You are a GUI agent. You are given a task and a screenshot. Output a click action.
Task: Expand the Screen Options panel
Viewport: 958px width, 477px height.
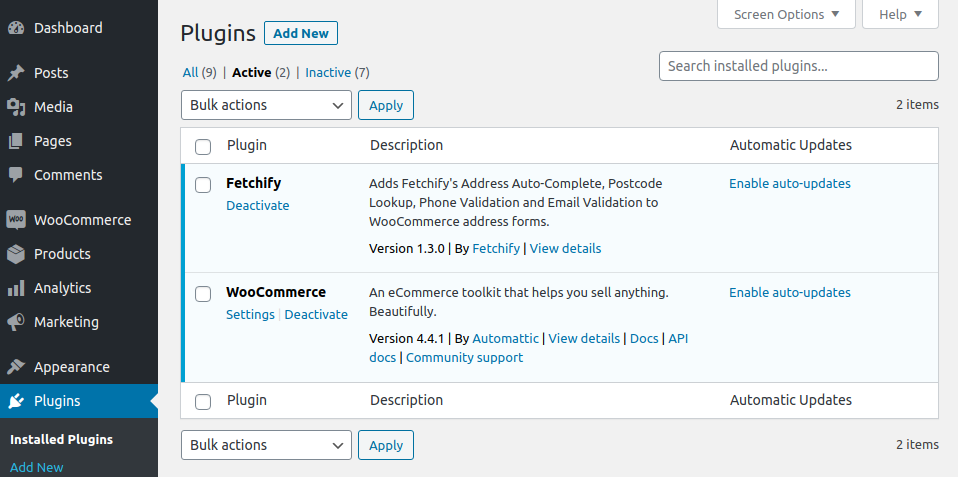tap(786, 14)
